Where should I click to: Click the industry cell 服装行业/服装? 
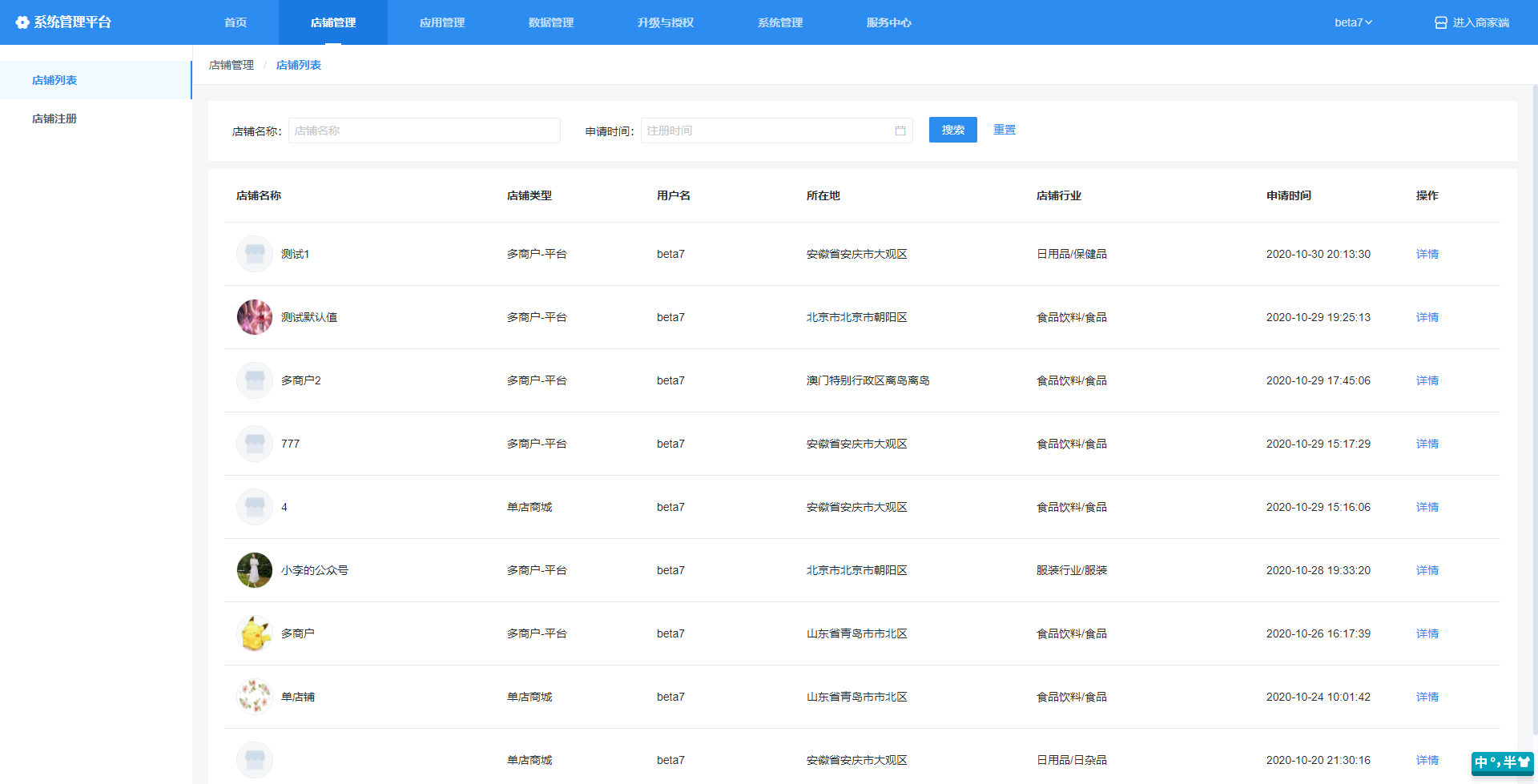[1072, 570]
